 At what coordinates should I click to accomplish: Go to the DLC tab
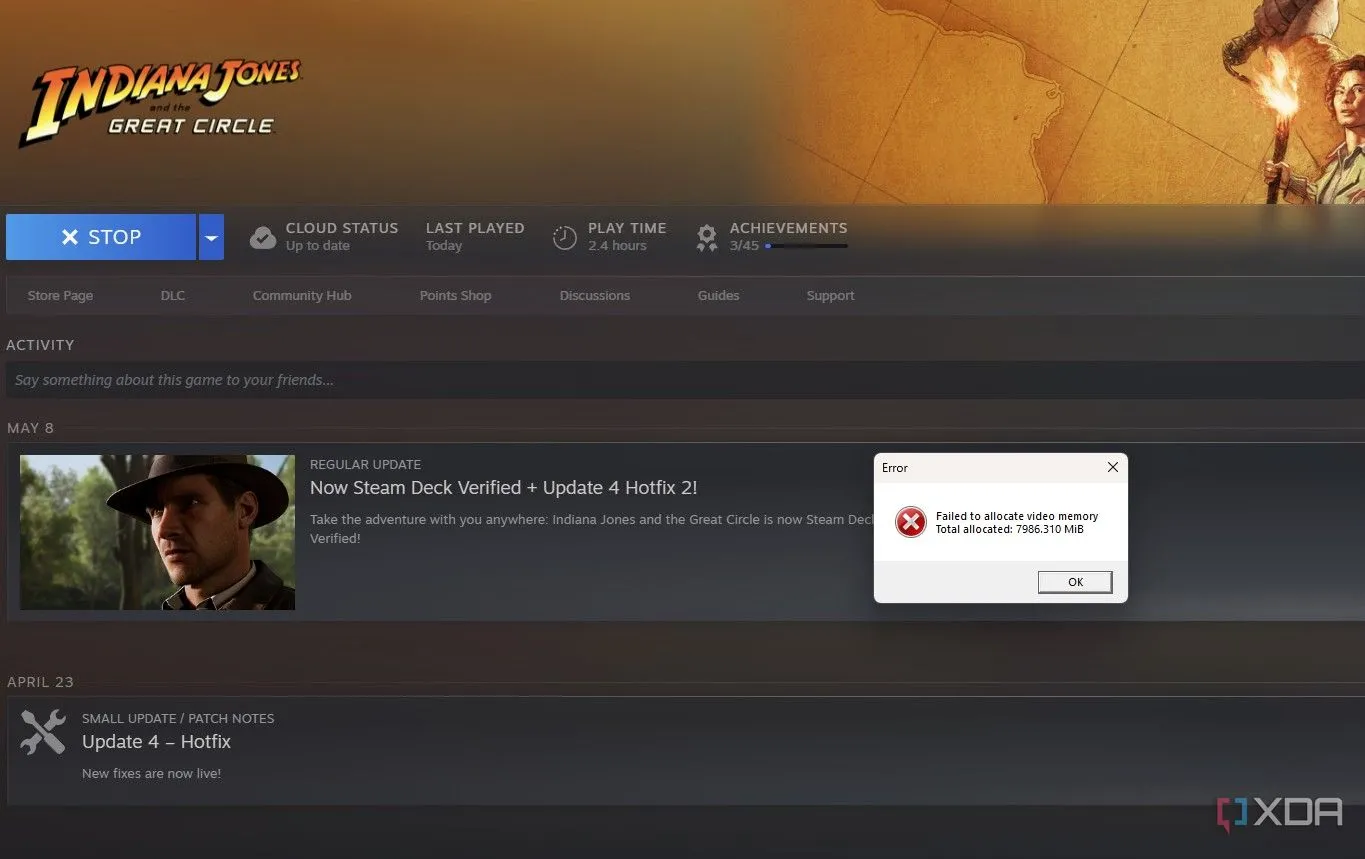pyautogui.click(x=173, y=296)
